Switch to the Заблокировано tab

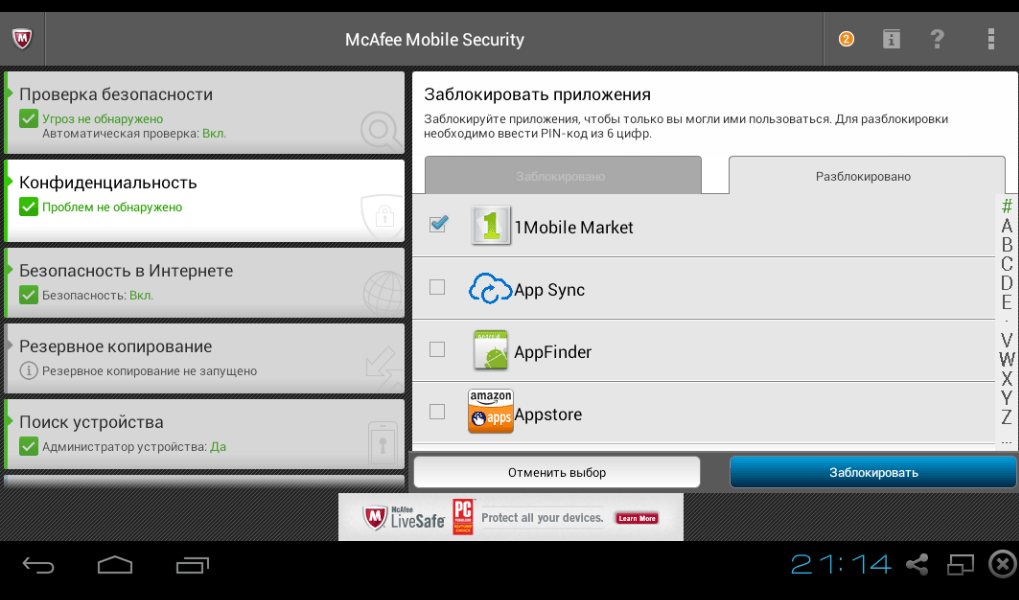pos(561,176)
